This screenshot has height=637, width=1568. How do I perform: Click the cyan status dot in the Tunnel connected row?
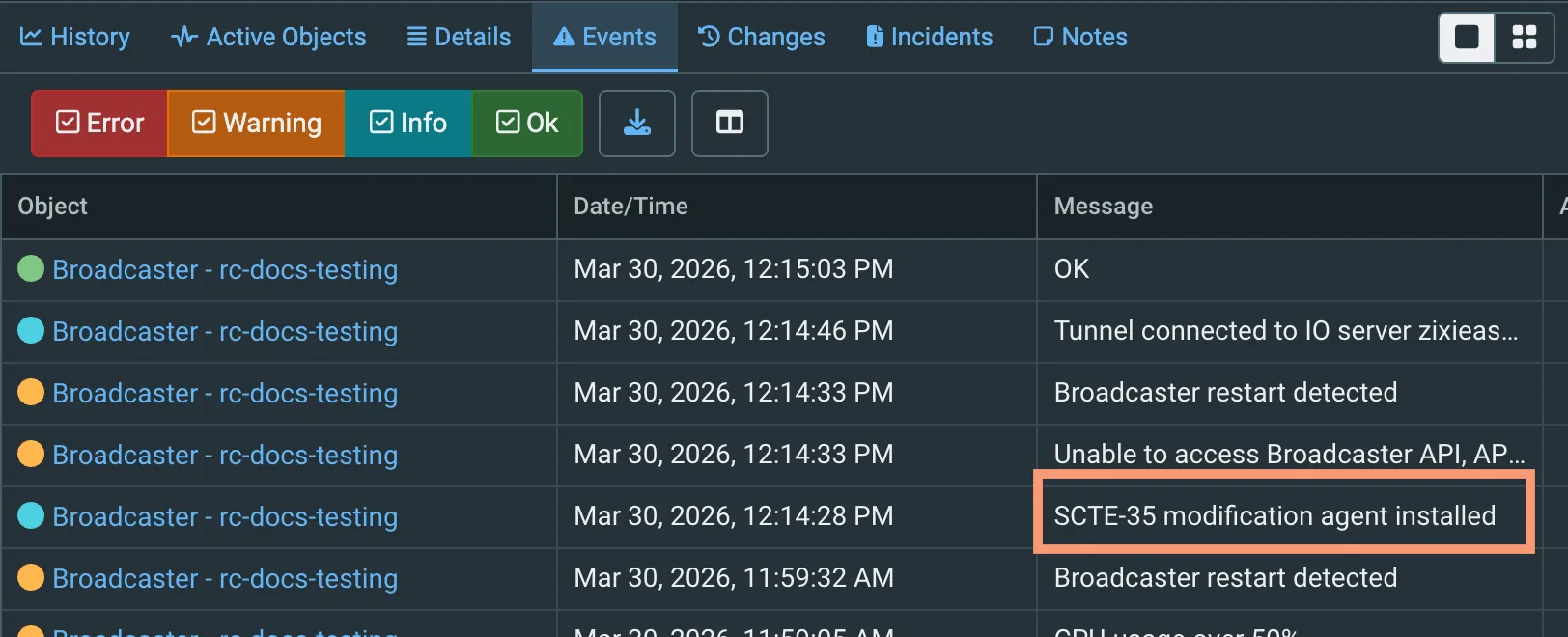coord(31,330)
